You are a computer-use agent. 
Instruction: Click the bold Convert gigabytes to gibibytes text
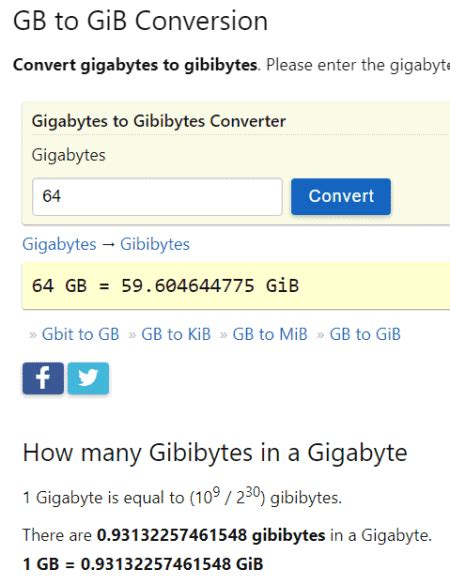[x=135, y=65]
